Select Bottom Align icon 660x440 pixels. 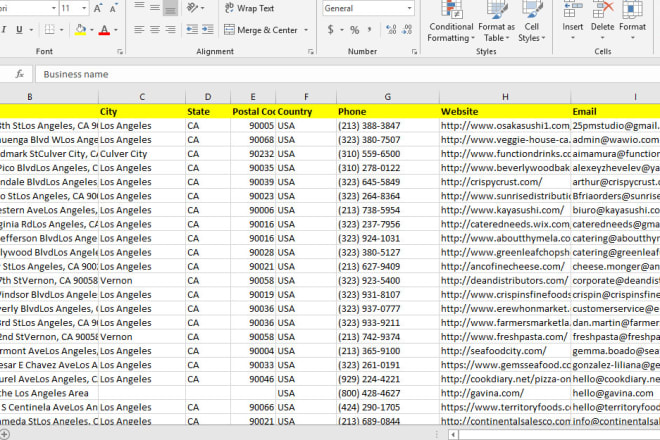click(x=170, y=7)
